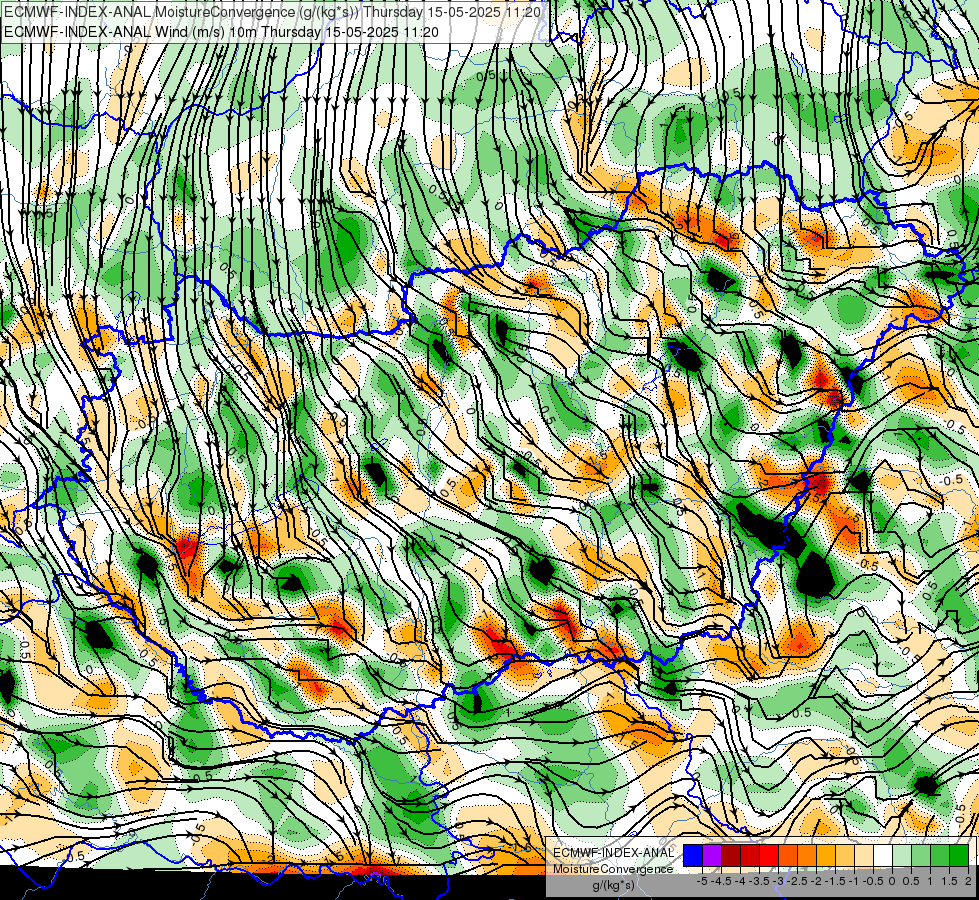979x900 pixels.
Task: Click the legend swatch between -4 and -3.5
Action: pos(750,856)
